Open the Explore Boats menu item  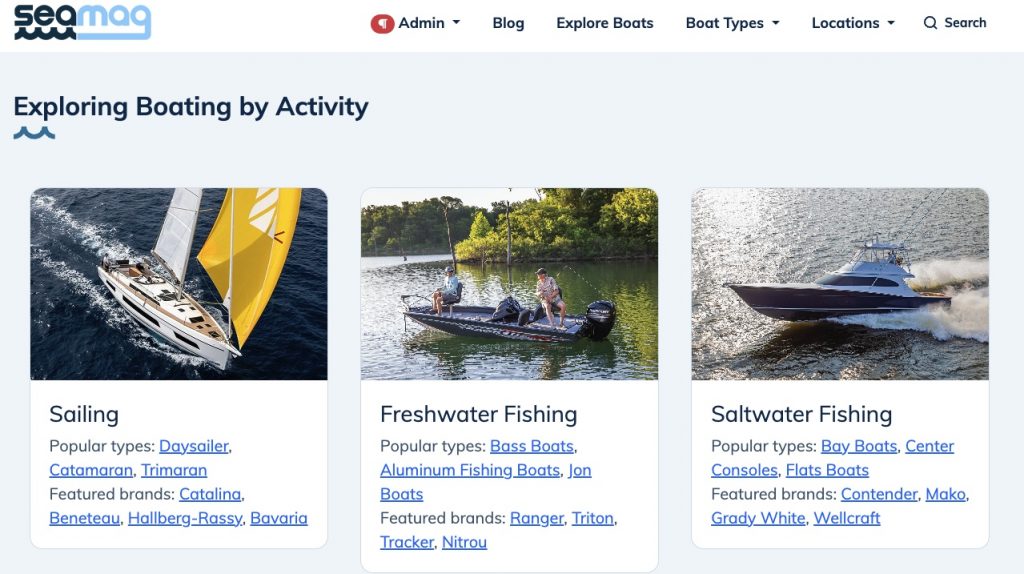pos(605,23)
